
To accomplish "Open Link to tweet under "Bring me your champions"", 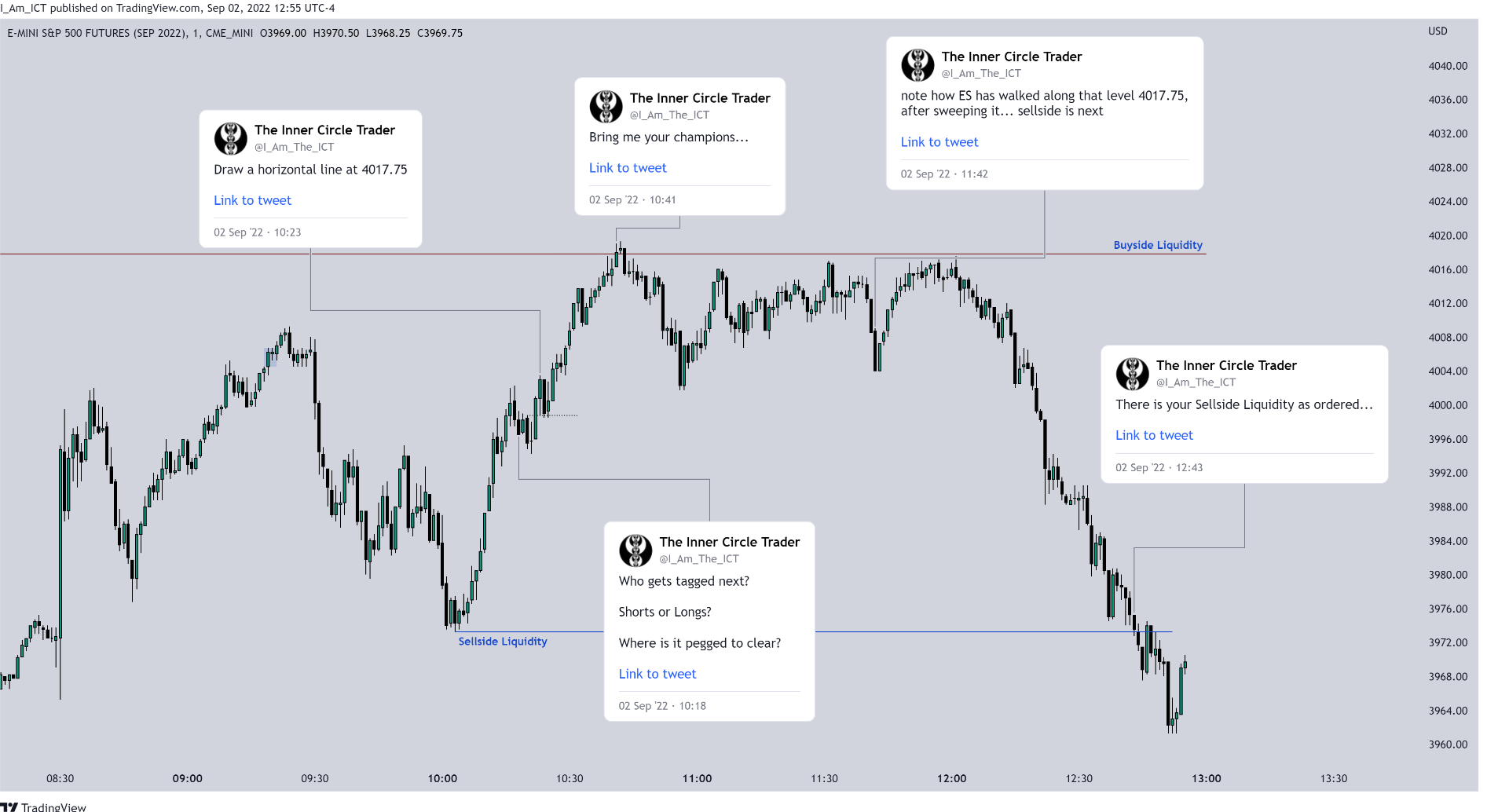I will (x=628, y=168).
